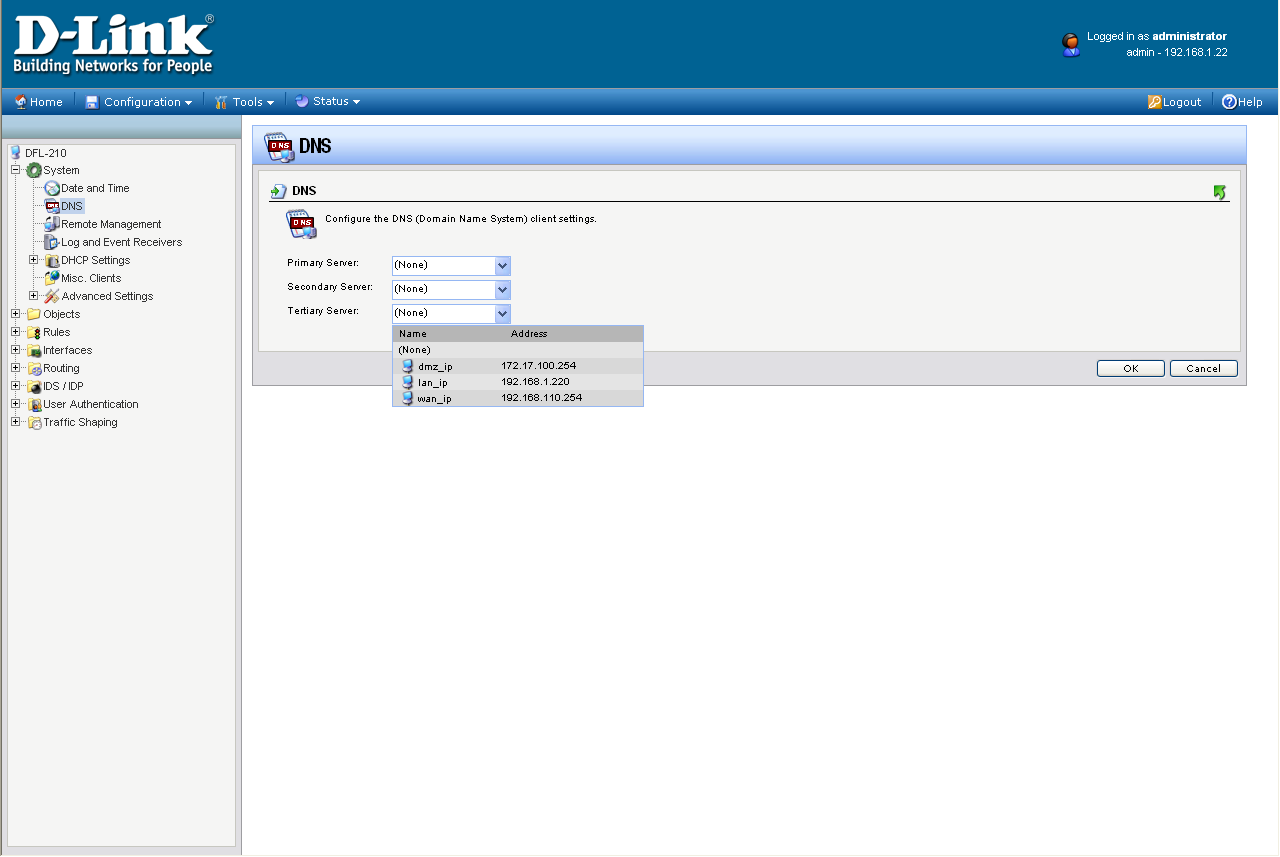
Task: Click the Logout link
Action: click(x=1175, y=102)
